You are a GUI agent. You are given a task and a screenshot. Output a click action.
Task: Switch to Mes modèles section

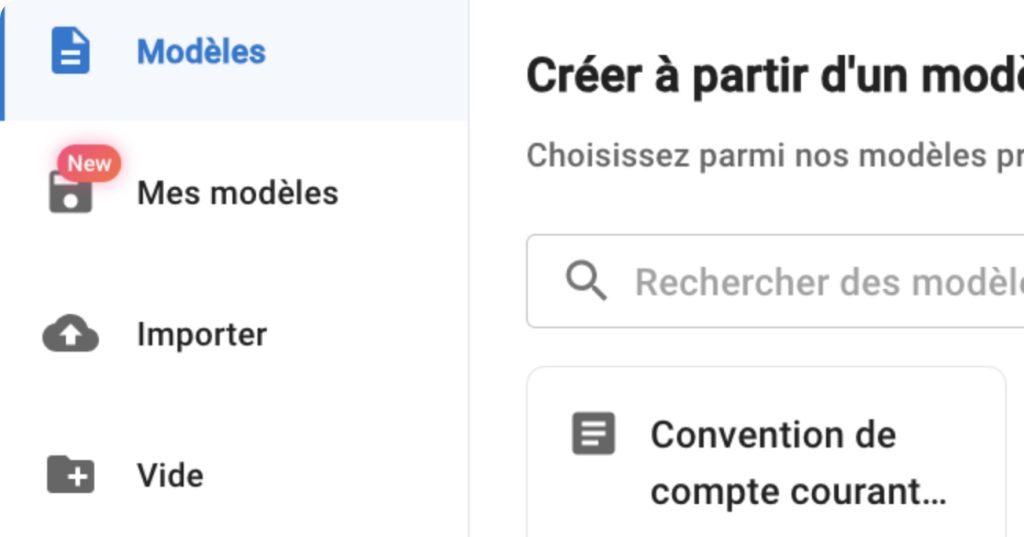[237, 193]
